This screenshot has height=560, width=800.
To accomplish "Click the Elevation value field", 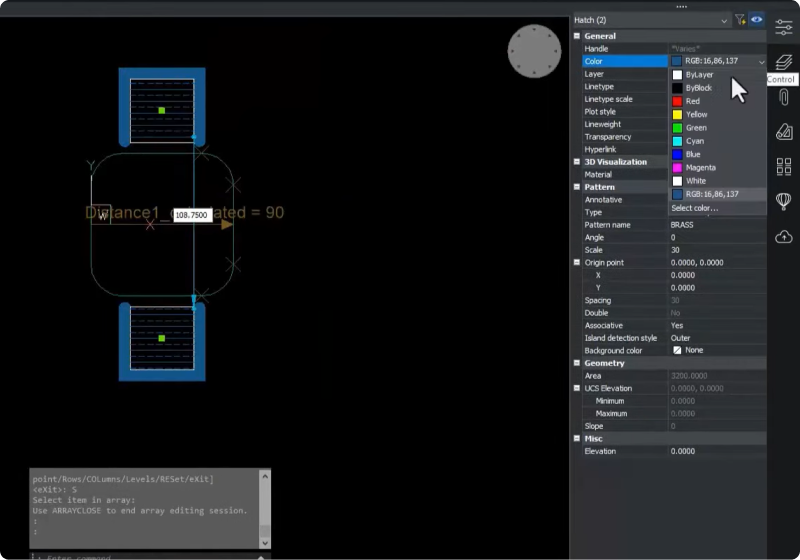I will pos(717,451).
